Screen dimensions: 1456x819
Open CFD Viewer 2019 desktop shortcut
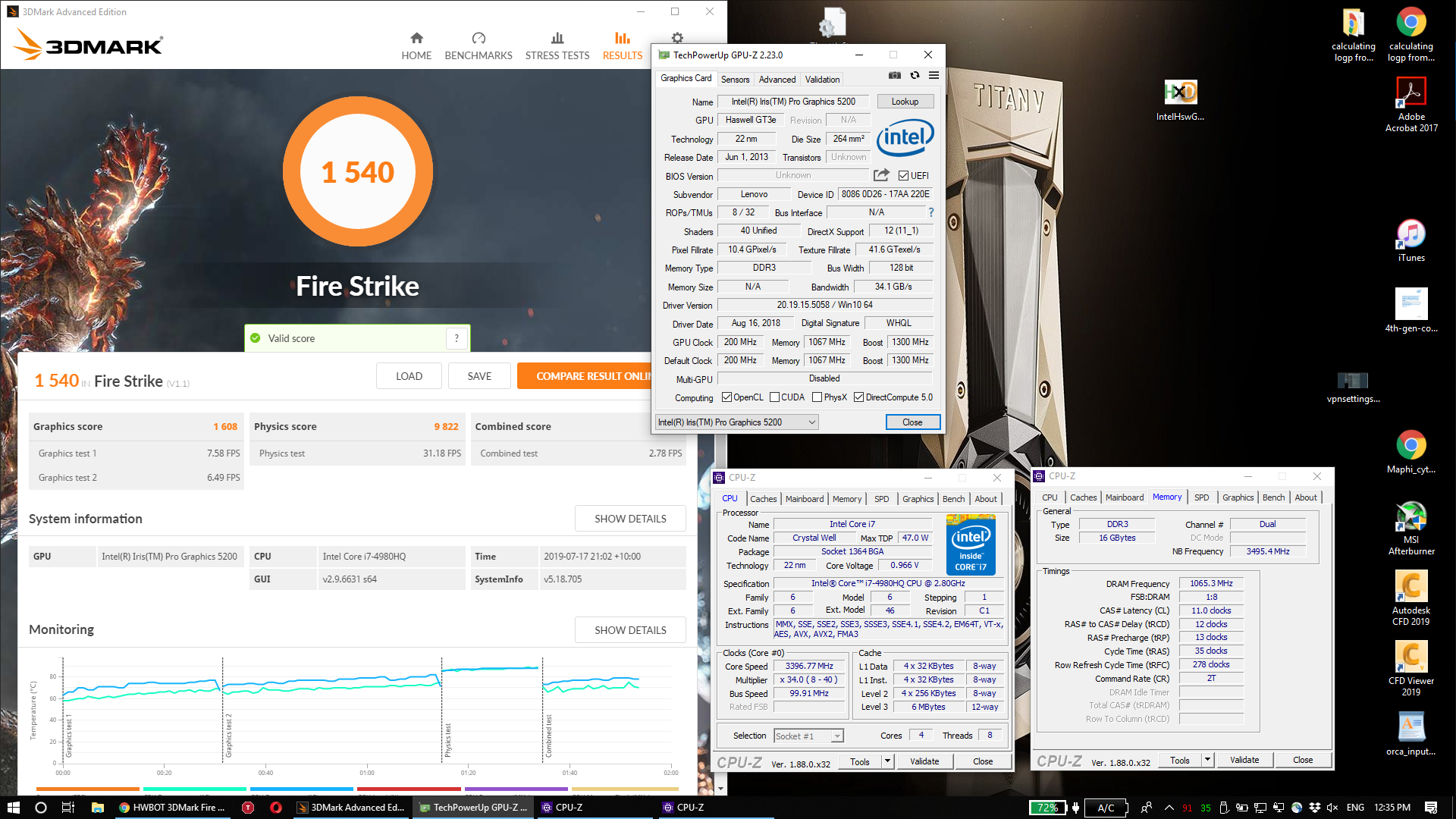coord(1410,669)
